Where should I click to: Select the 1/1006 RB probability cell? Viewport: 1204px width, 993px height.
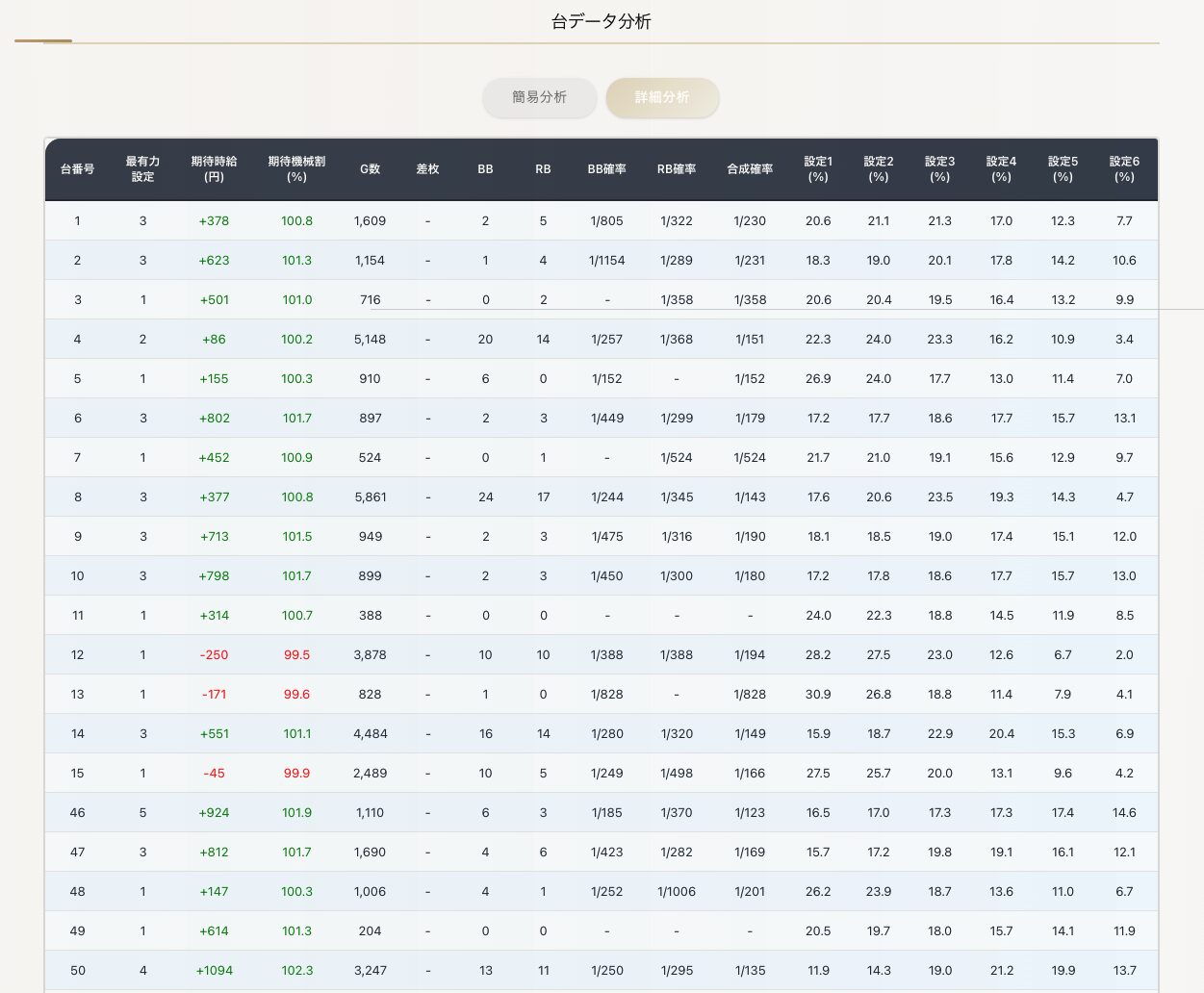(677, 891)
